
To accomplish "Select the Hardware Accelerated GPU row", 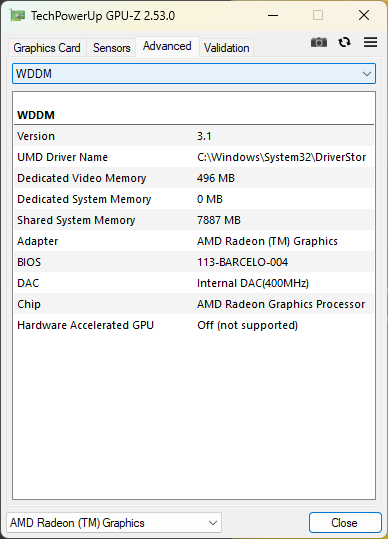I will [x=194, y=325].
